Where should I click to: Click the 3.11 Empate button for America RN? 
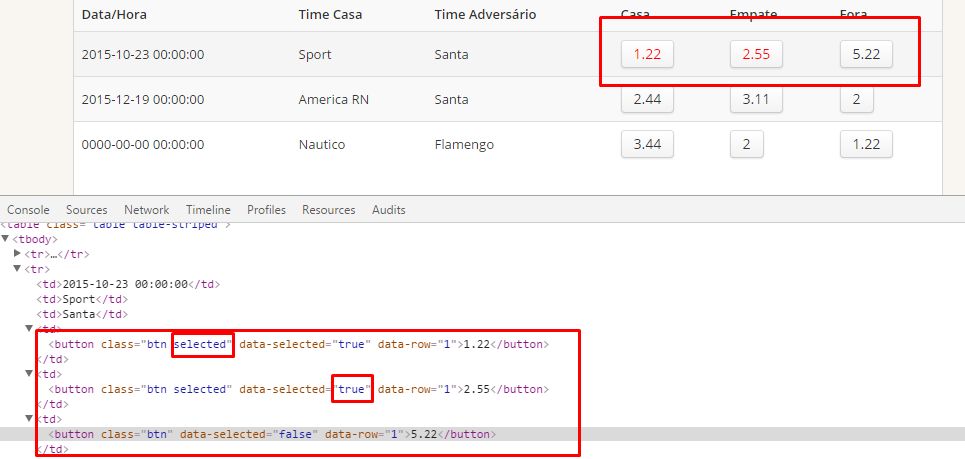point(756,99)
